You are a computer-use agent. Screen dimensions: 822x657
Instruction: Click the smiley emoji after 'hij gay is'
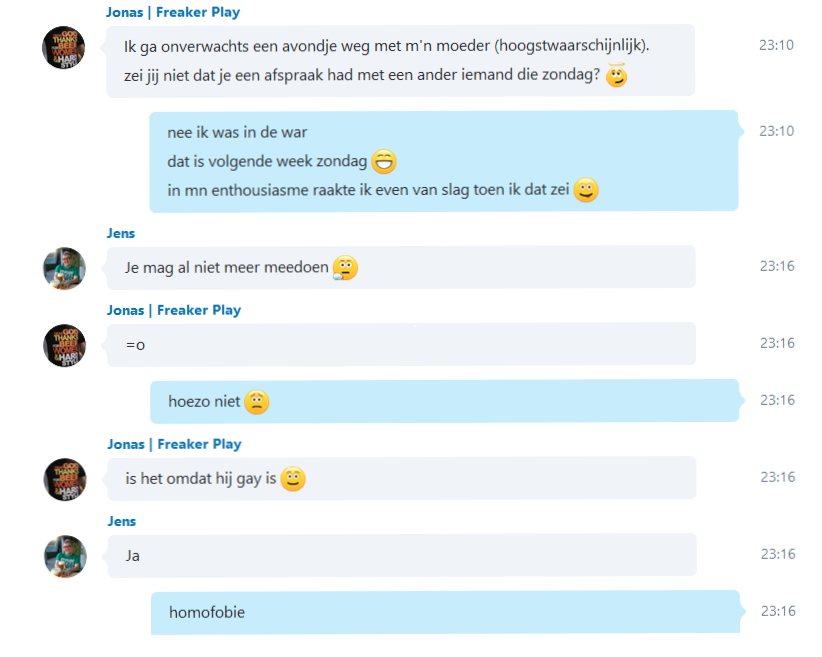(x=293, y=479)
